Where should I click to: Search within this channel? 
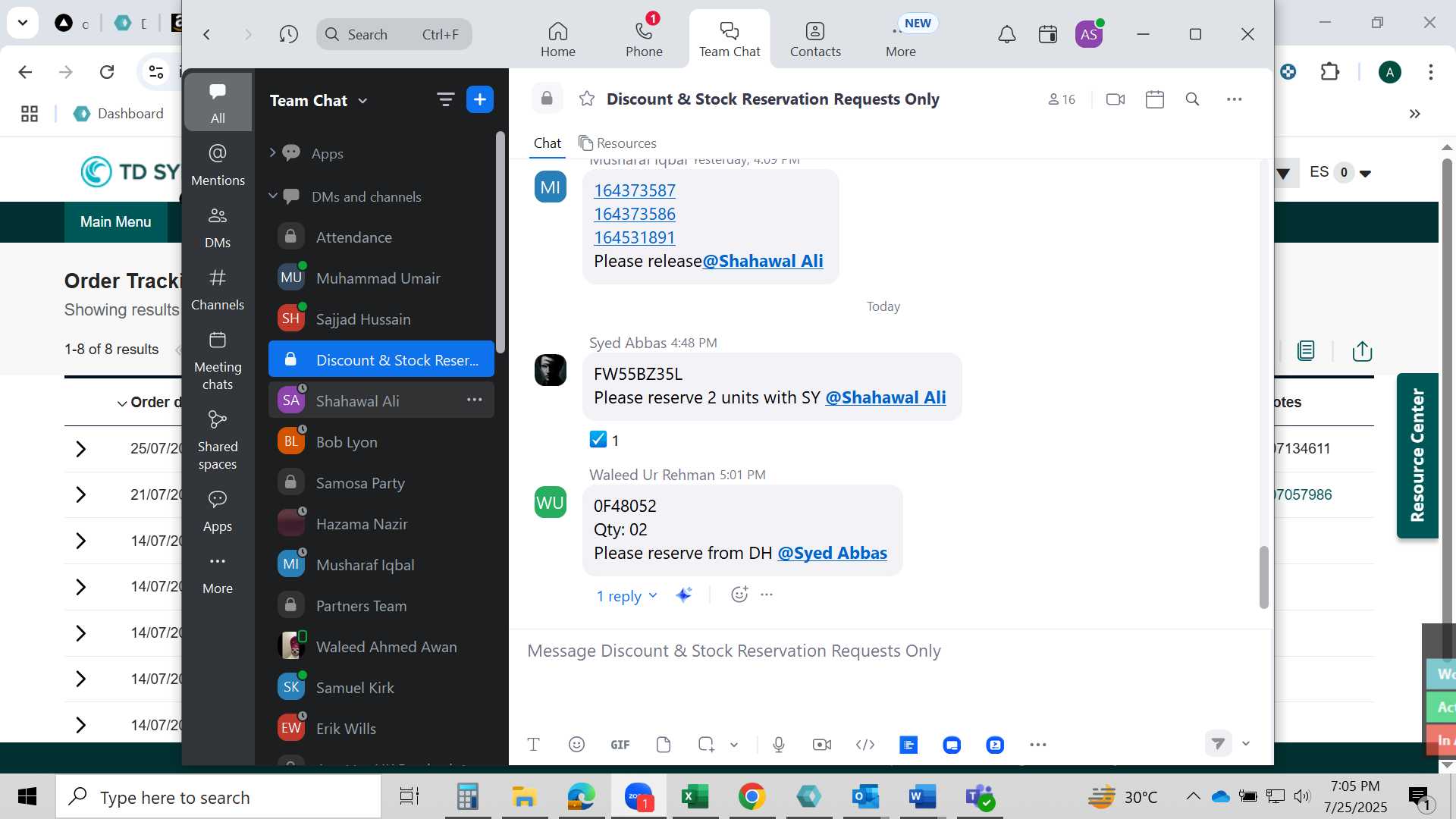pos(1192,99)
